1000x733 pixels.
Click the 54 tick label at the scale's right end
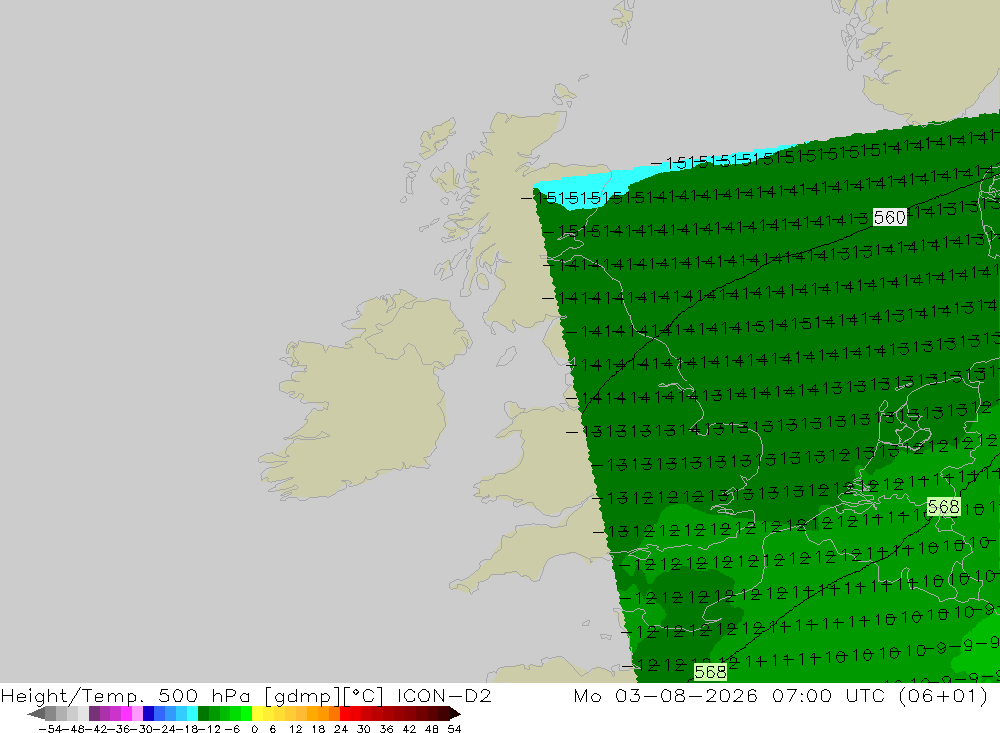[454, 729]
